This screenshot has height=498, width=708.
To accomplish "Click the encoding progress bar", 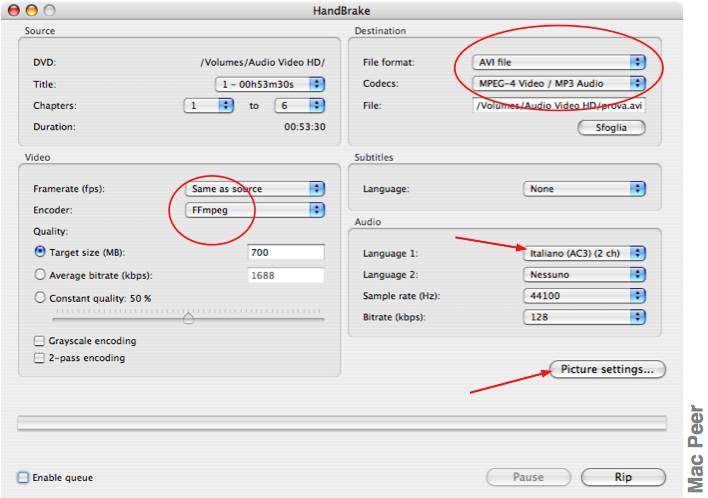I will 342,423.
